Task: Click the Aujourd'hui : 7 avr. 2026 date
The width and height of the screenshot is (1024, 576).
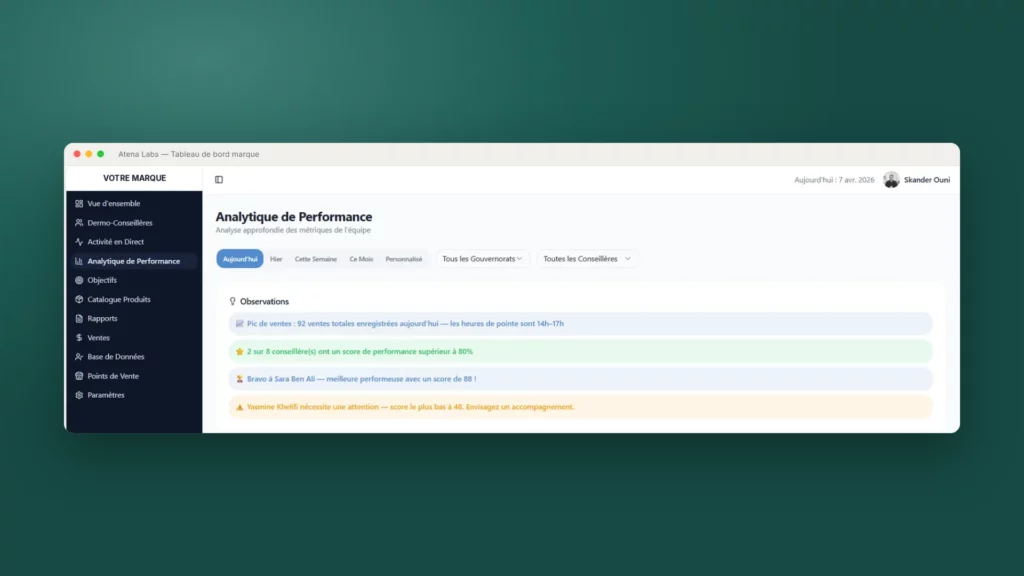Action: [834, 180]
